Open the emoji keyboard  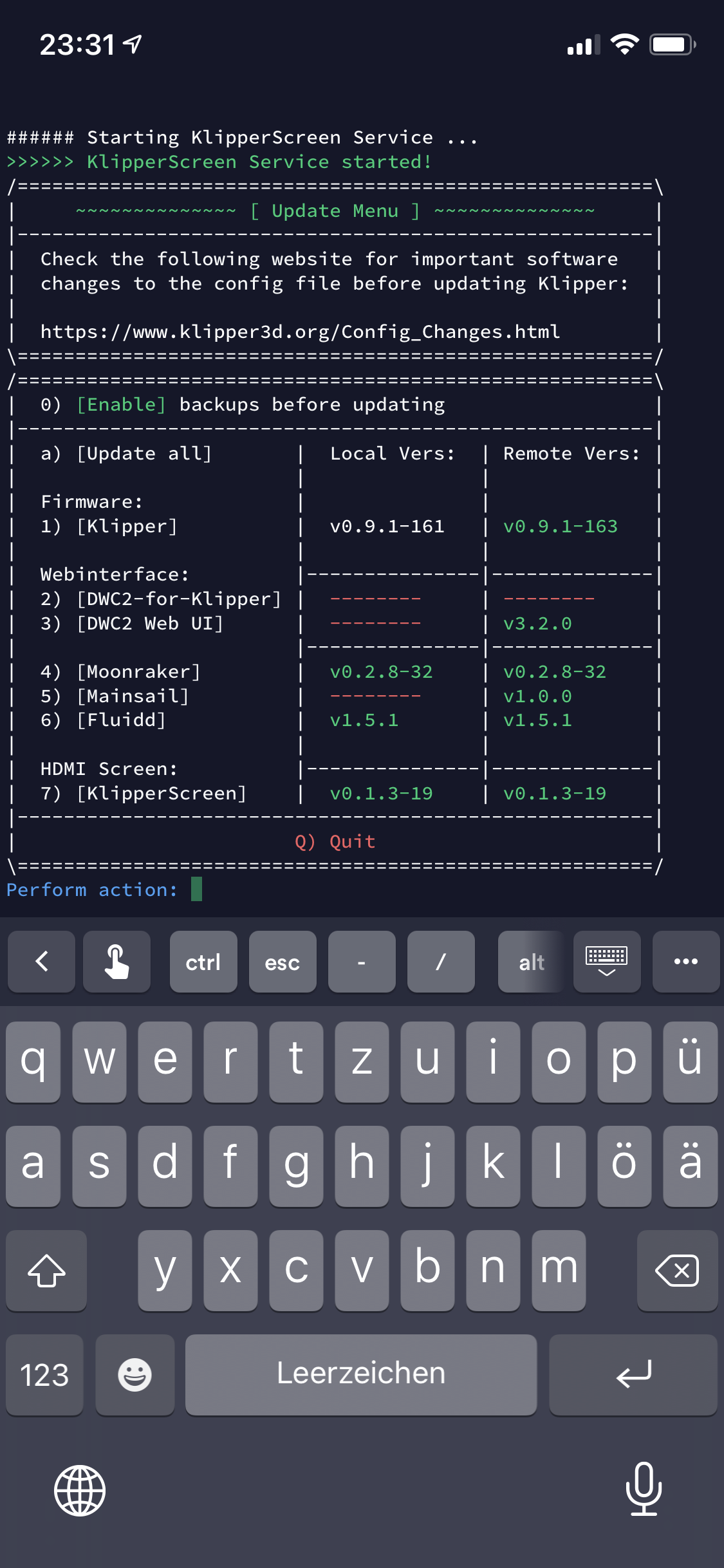(135, 1375)
